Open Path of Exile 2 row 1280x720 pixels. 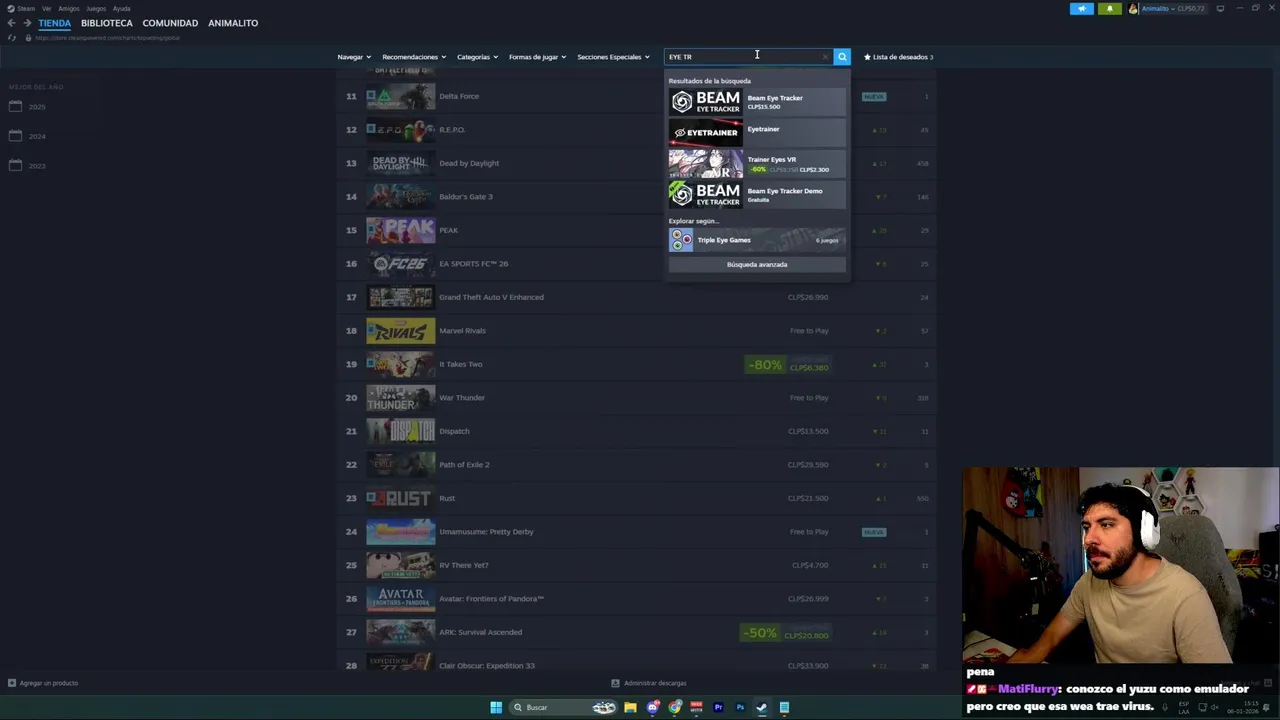point(636,464)
